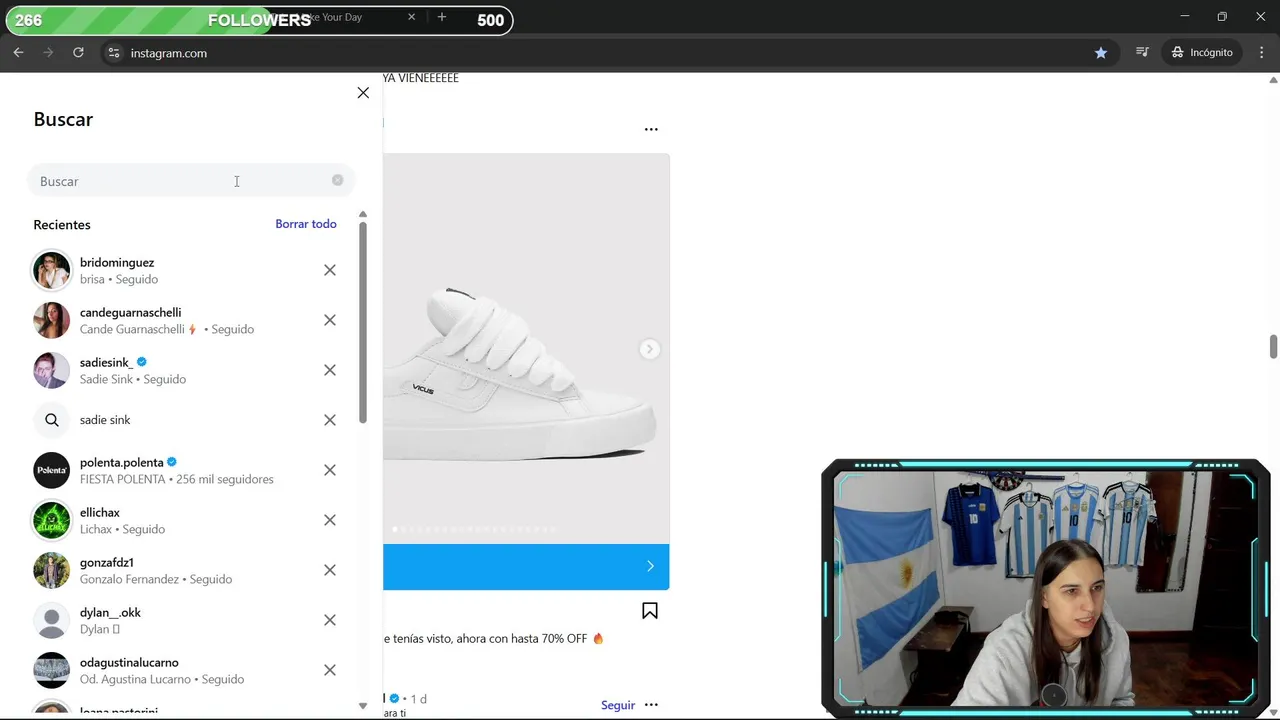Save the sneaker post with bookmark icon
This screenshot has height=720, width=1280.
coord(650,611)
